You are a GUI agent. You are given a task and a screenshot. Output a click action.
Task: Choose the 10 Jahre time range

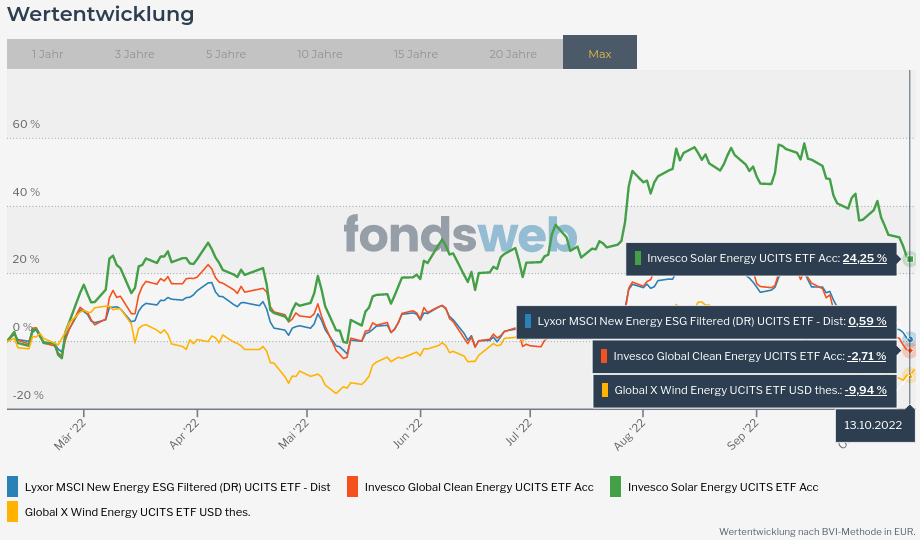[319, 54]
